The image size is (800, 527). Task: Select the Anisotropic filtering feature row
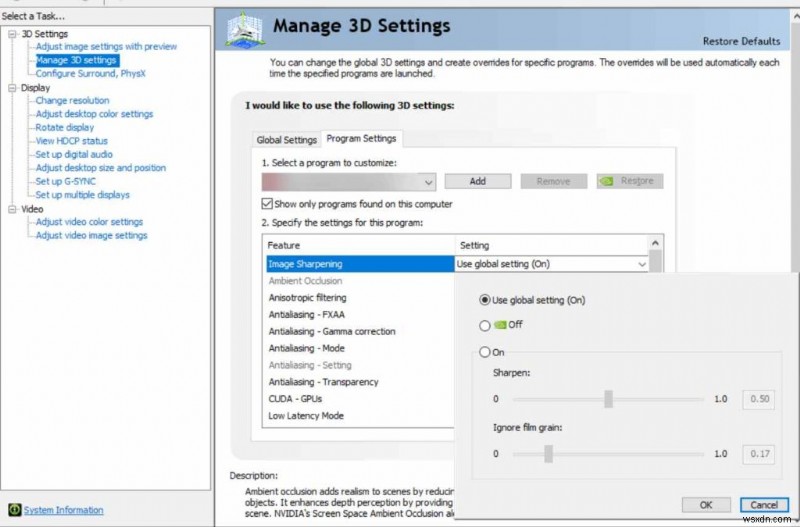(x=360, y=297)
